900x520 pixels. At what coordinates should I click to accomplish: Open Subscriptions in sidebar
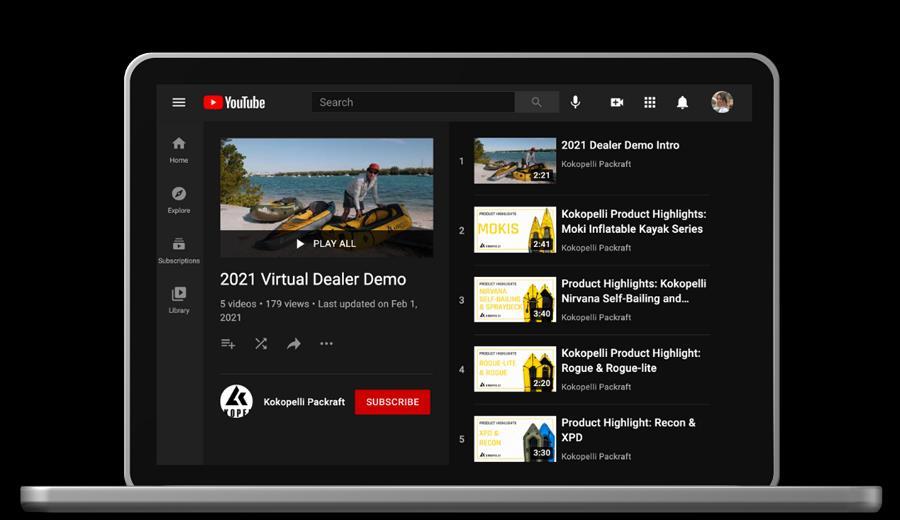[179, 250]
